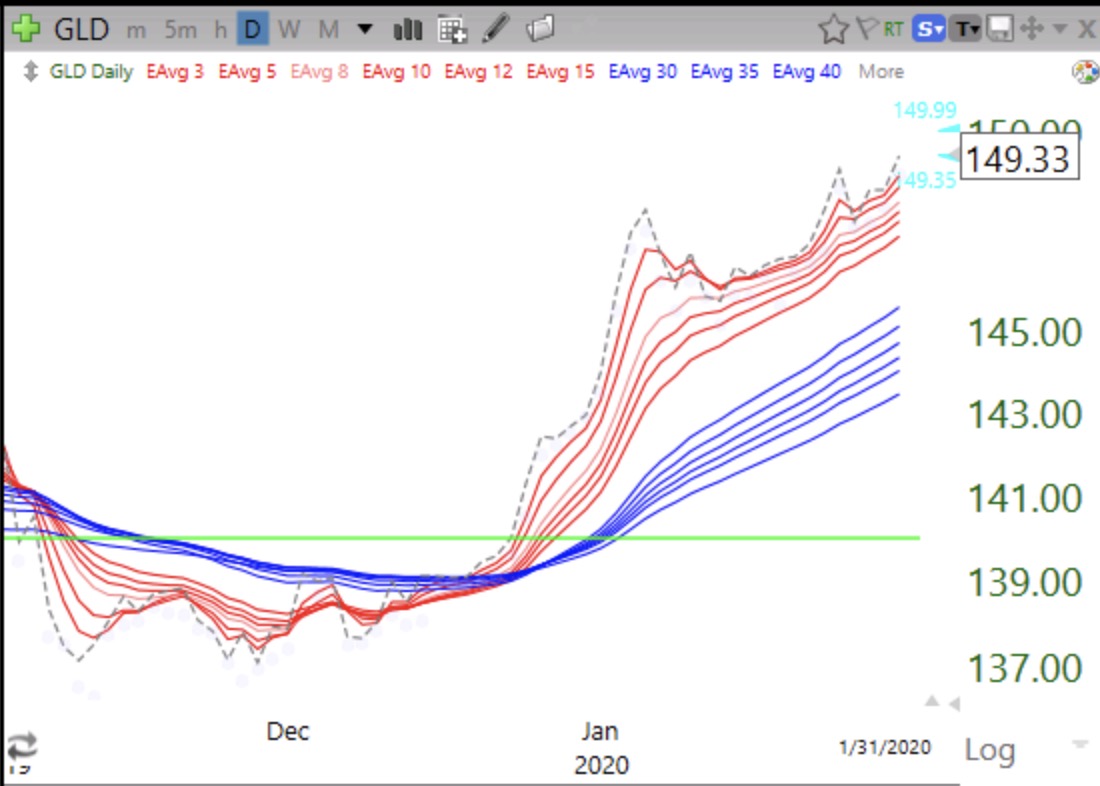The height and width of the screenshot is (786, 1100).
Task: Select the EAvg 3 indicator label
Action: 175,72
